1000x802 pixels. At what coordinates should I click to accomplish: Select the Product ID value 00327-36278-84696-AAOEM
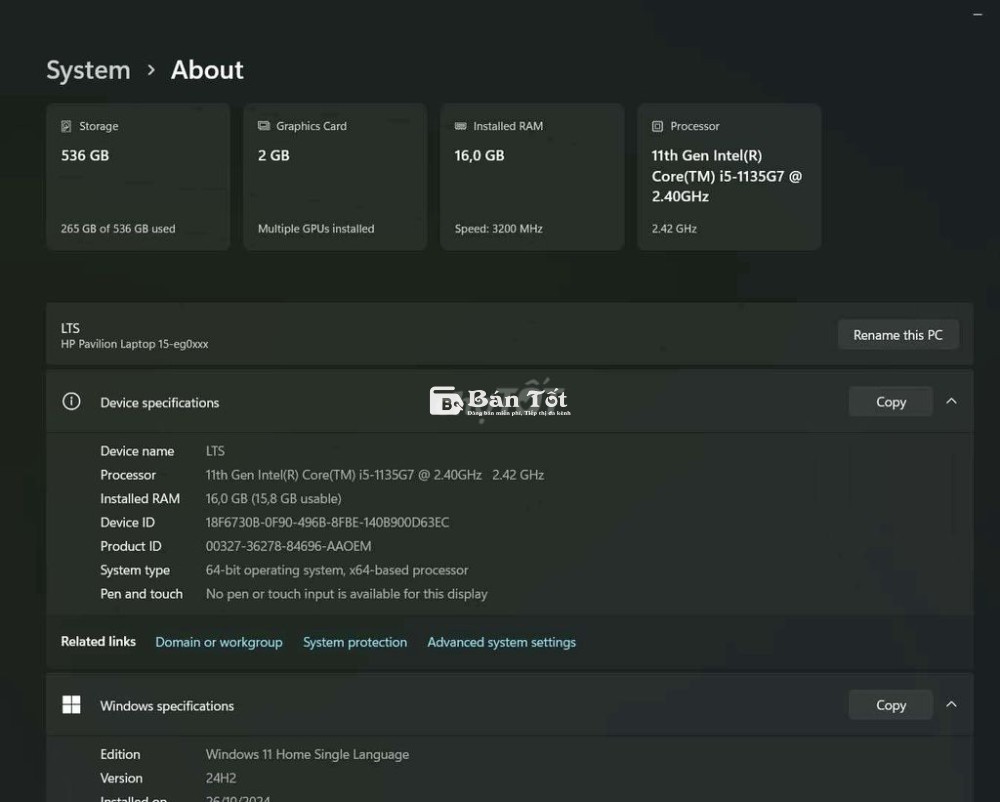[x=288, y=546]
